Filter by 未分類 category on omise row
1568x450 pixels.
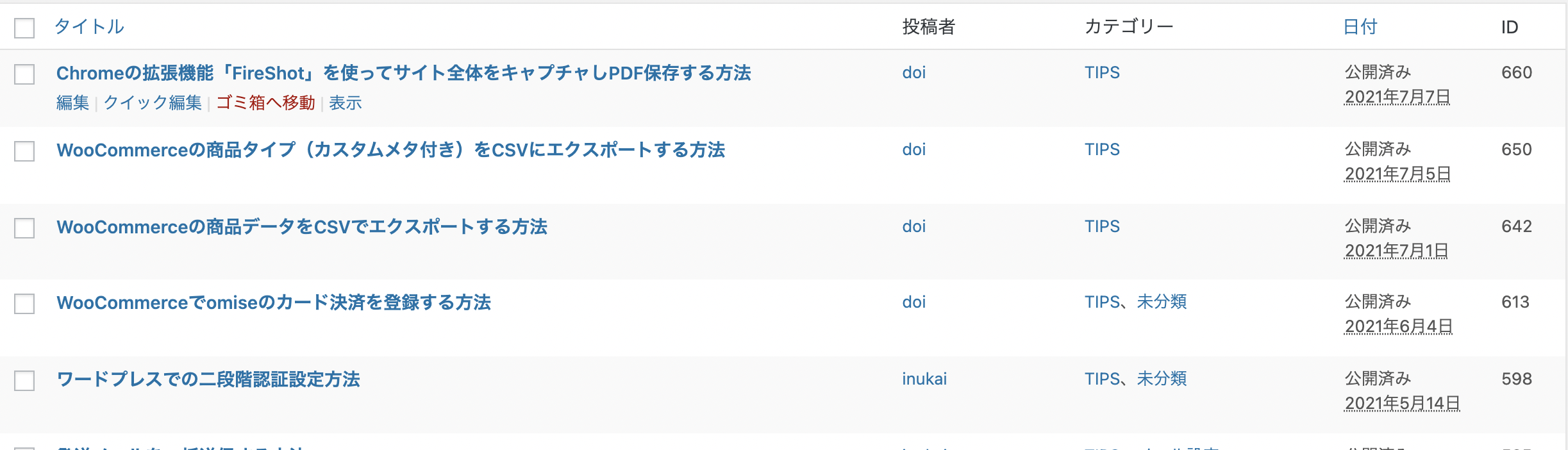pyautogui.click(x=1162, y=302)
